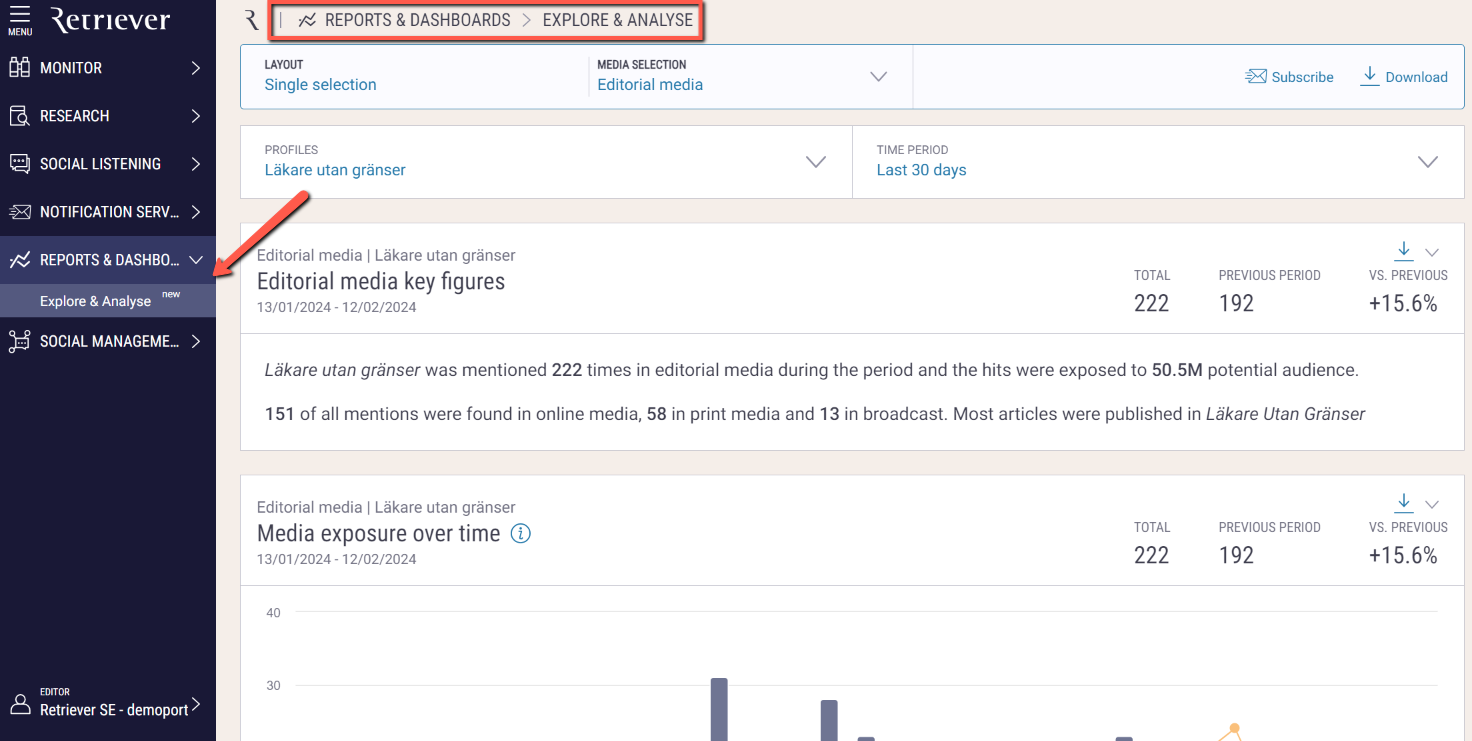
Task: Click the Social Management chevron arrow
Action: click(x=196, y=341)
